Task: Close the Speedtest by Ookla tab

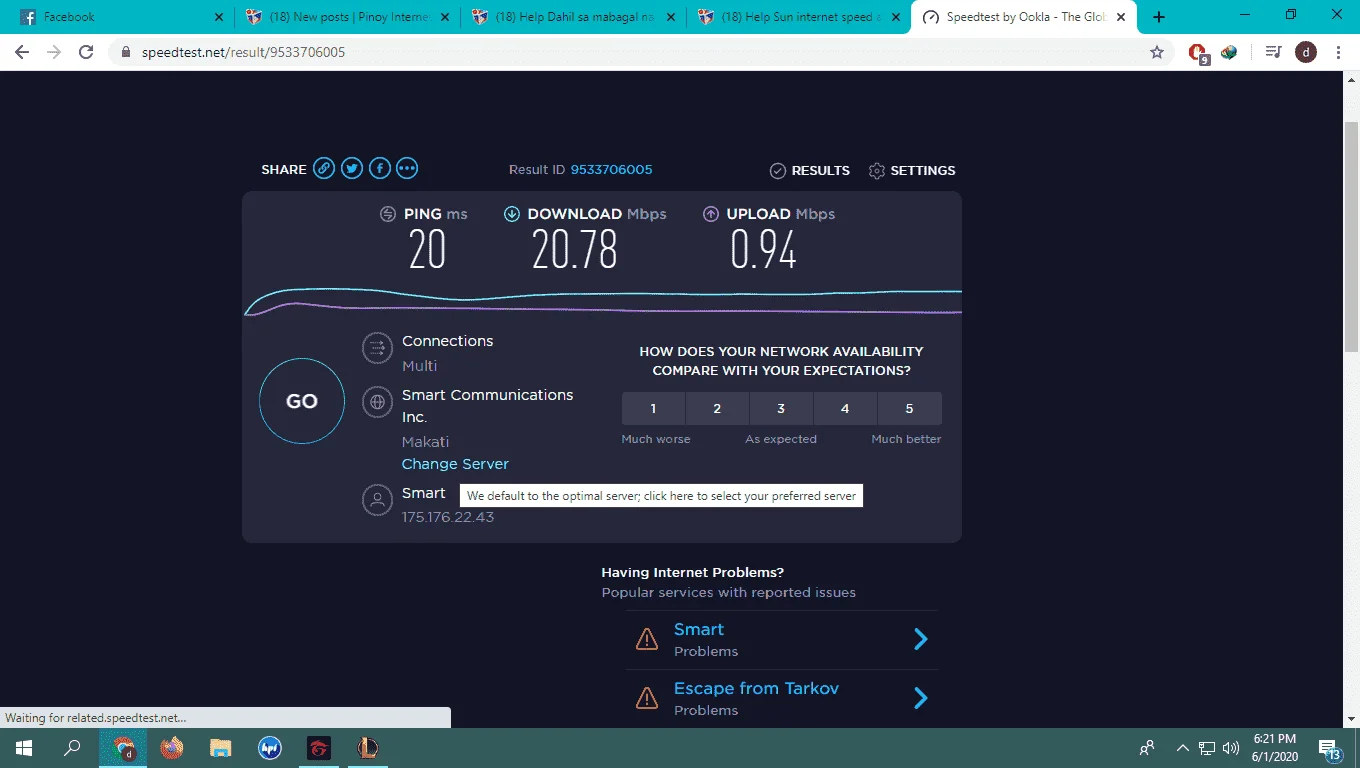Action: pyautogui.click(x=1123, y=17)
